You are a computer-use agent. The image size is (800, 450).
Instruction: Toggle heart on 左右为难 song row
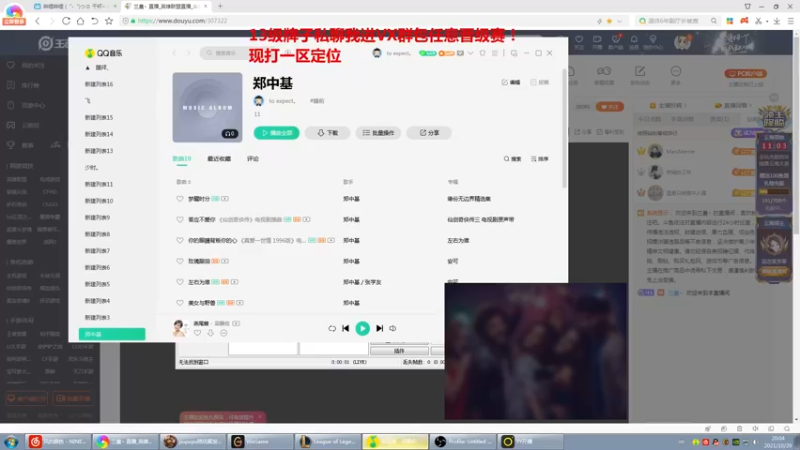point(180,282)
